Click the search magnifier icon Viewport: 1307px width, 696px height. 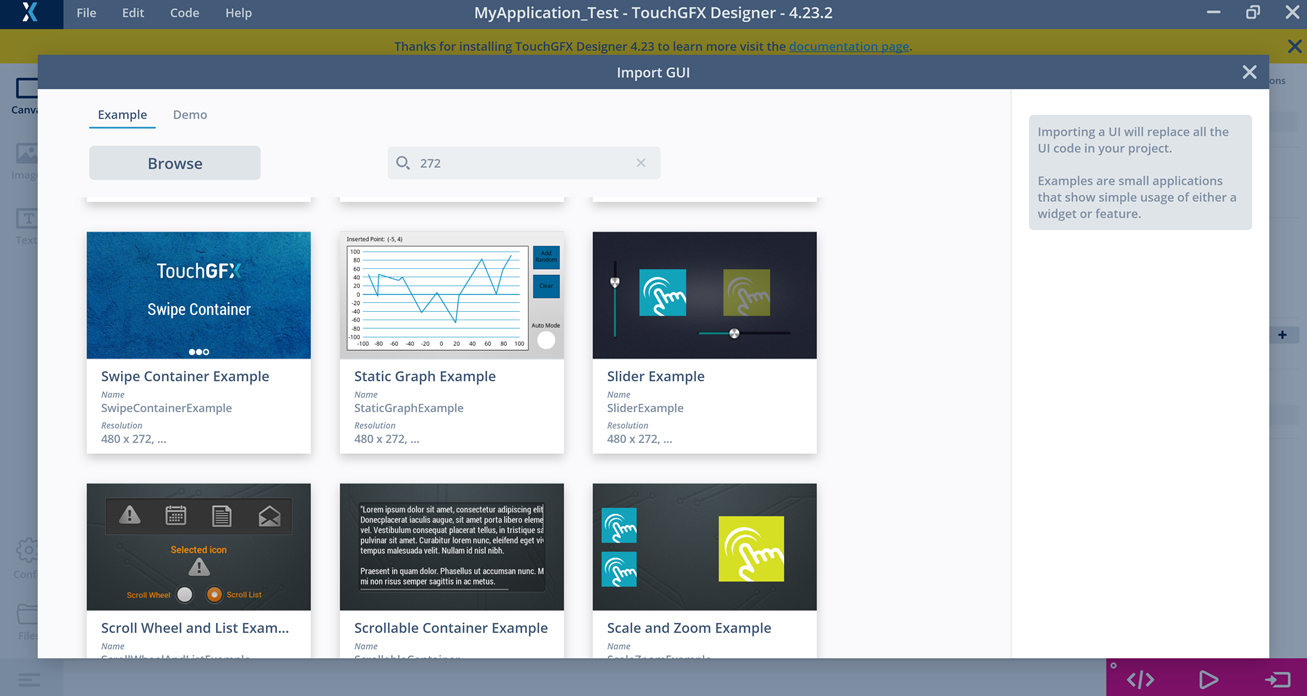tap(403, 163)
